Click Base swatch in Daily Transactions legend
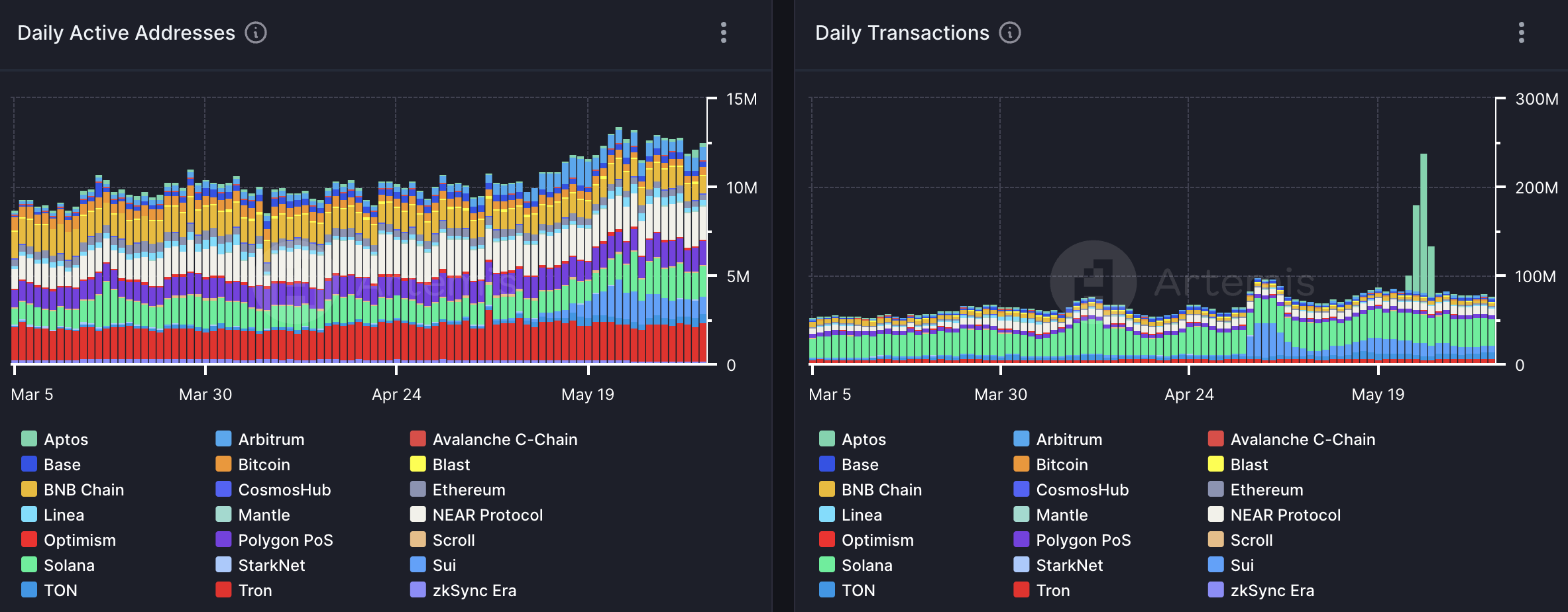The image size is (1568, 612). (827, 464)
